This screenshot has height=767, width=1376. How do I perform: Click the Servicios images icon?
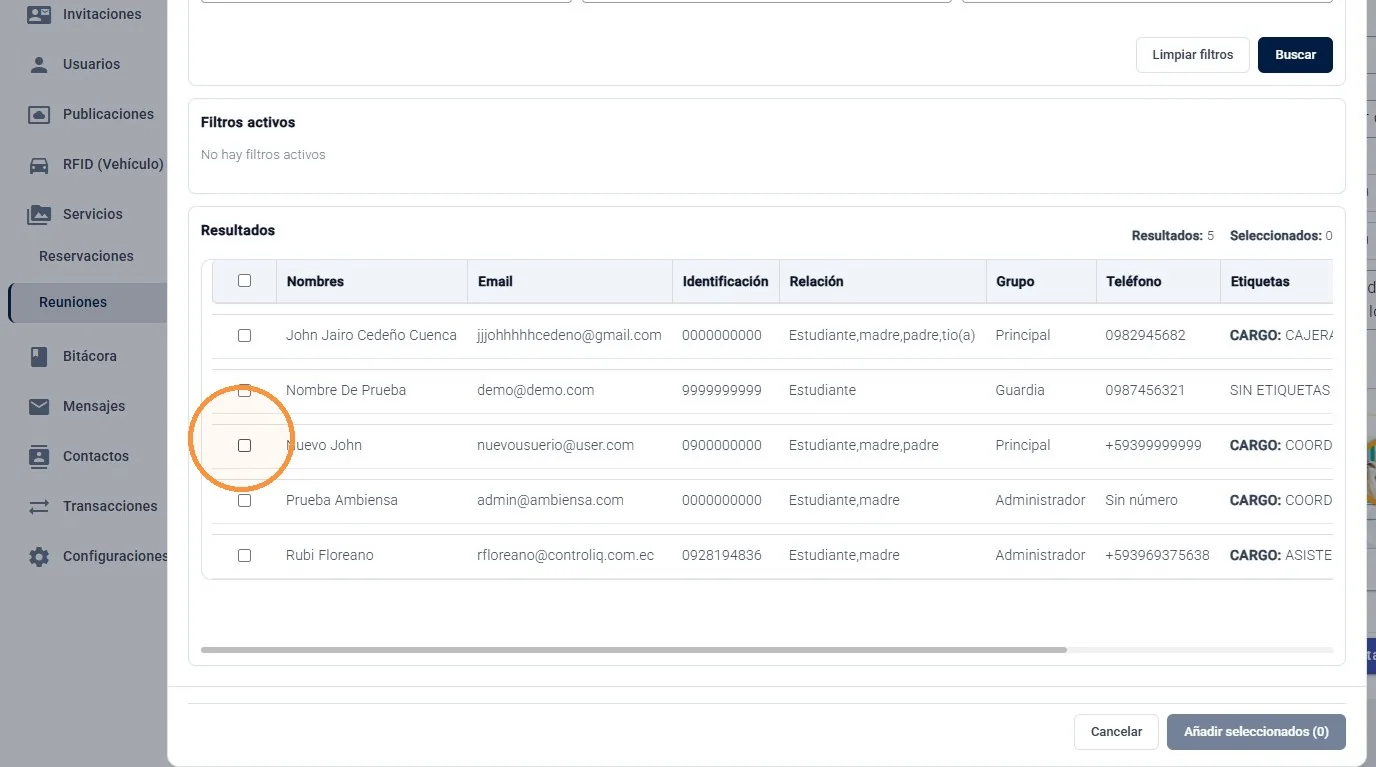point(39,215)
